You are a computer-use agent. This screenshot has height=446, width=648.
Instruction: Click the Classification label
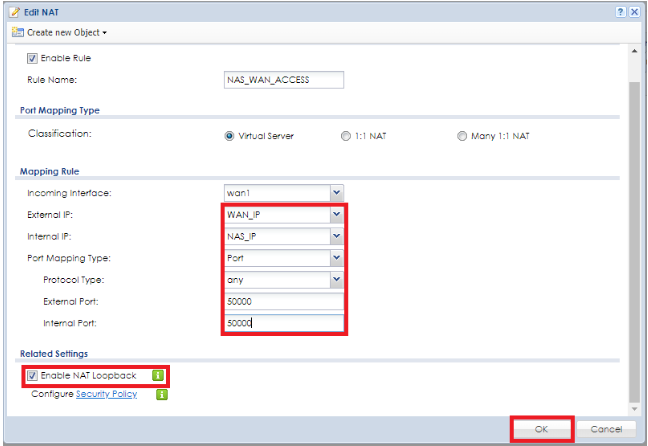(60, 134)
